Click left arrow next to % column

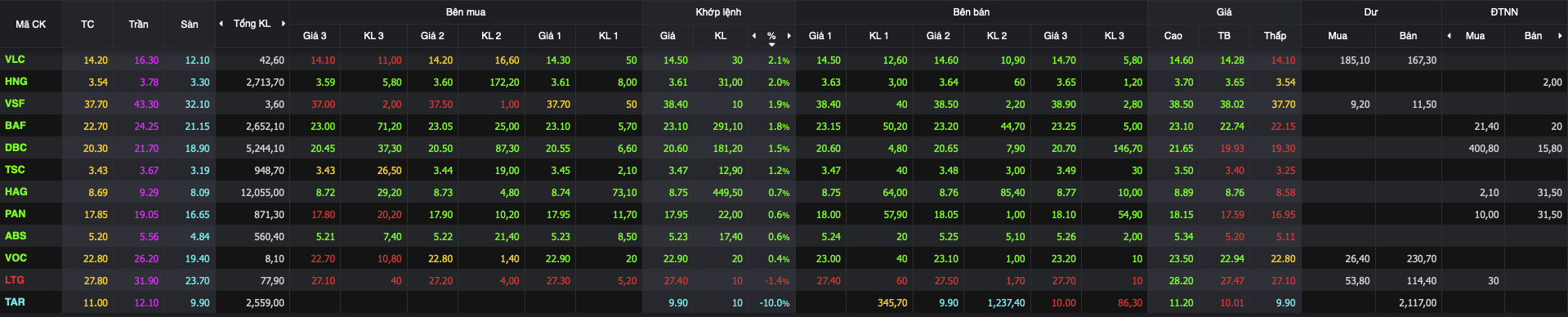[x=754, y=36]
